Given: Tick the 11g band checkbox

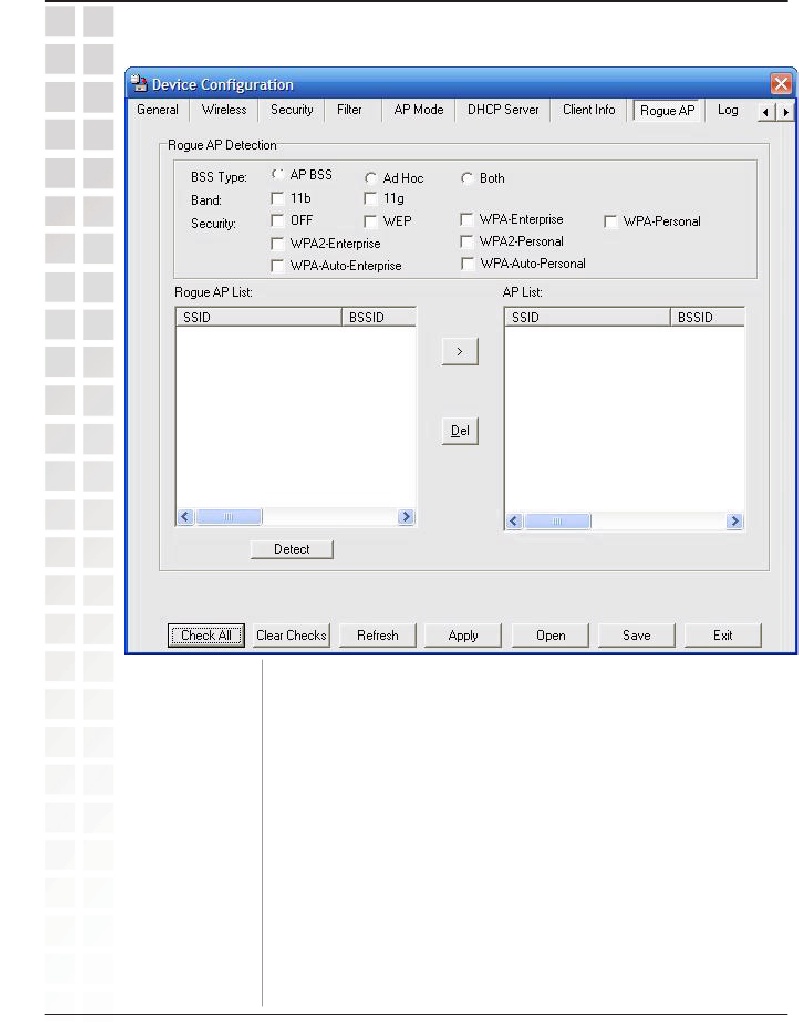Looking at the screenshot, I should [x=371, y=199].
